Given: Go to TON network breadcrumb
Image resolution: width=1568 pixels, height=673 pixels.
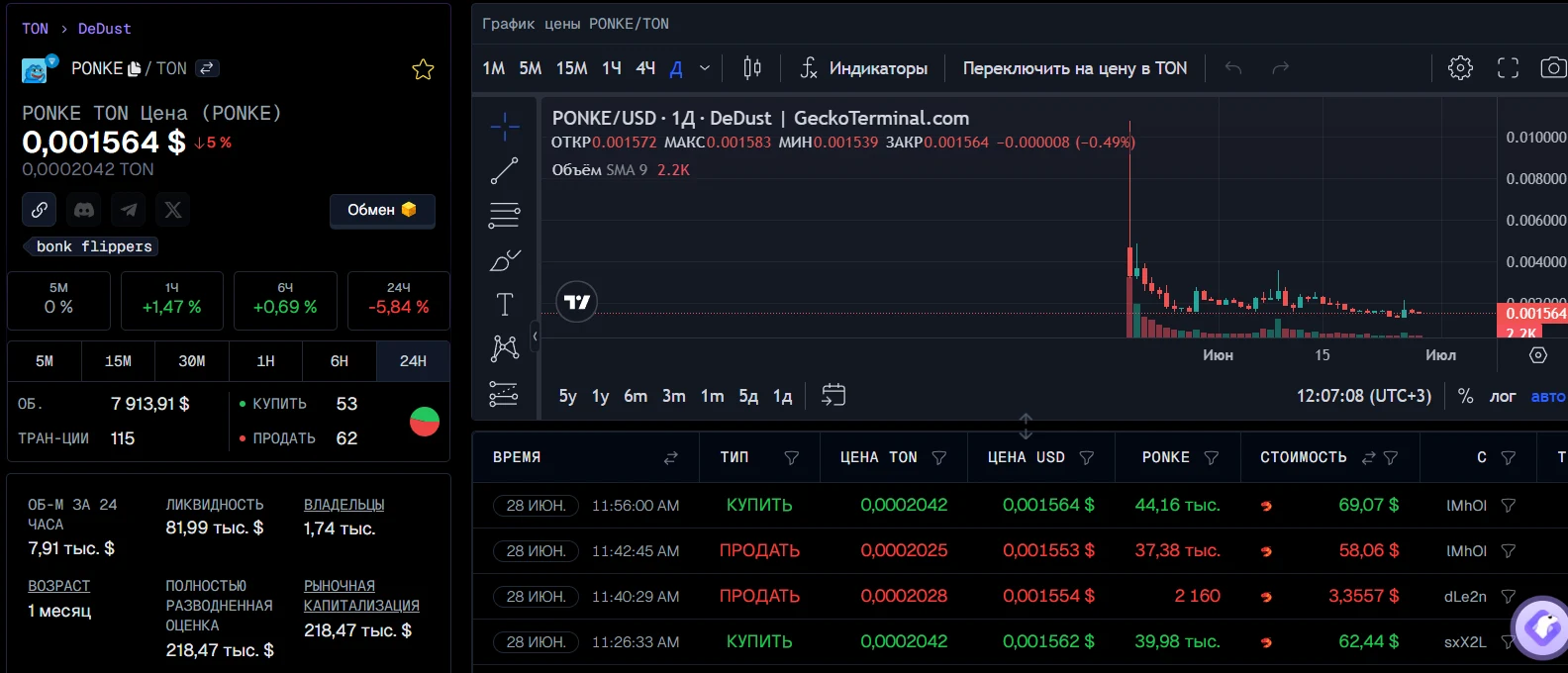Looking at the screenshot, I should [35, 29].
